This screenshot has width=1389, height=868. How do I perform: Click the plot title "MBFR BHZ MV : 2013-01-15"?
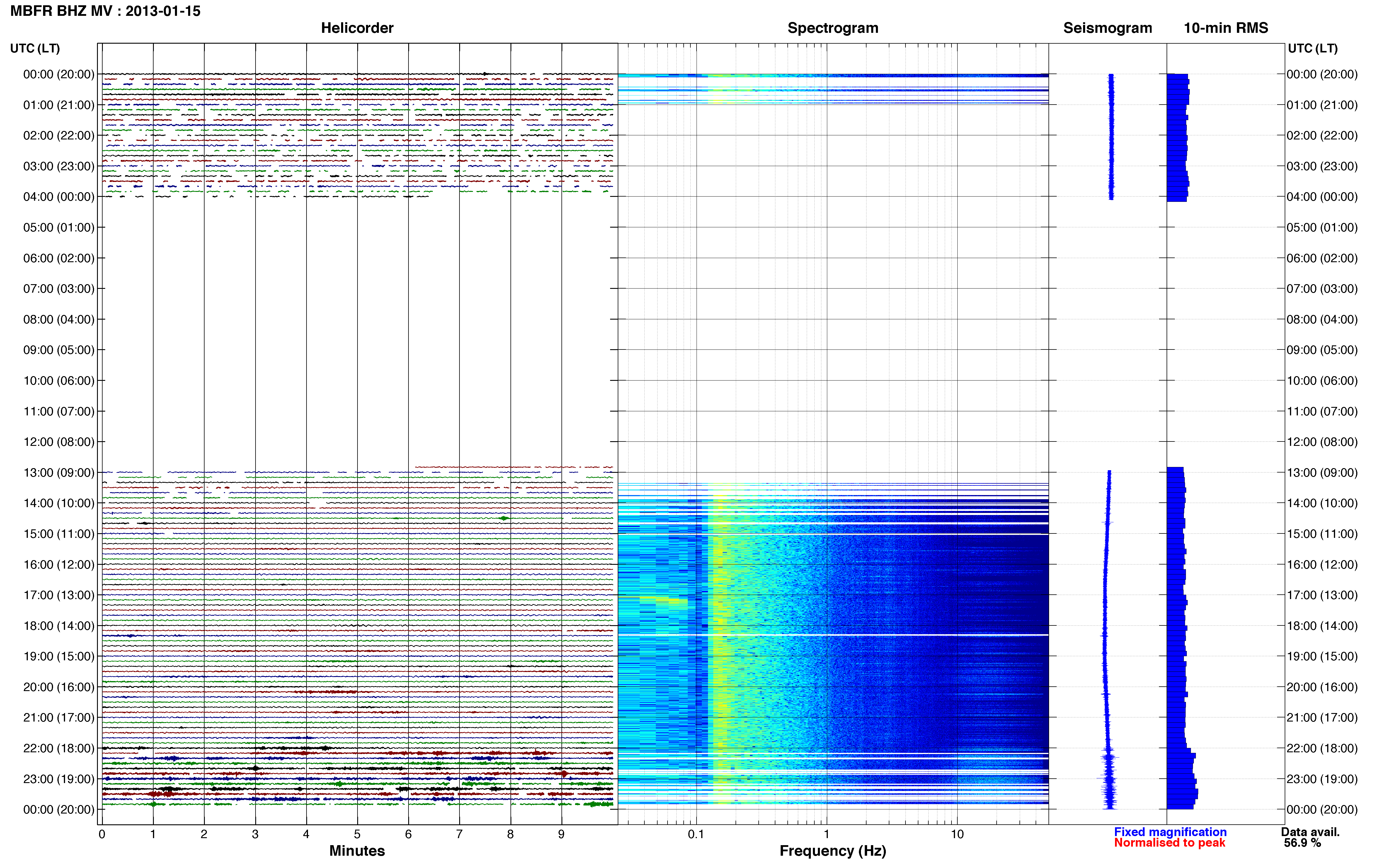point(106,11)
